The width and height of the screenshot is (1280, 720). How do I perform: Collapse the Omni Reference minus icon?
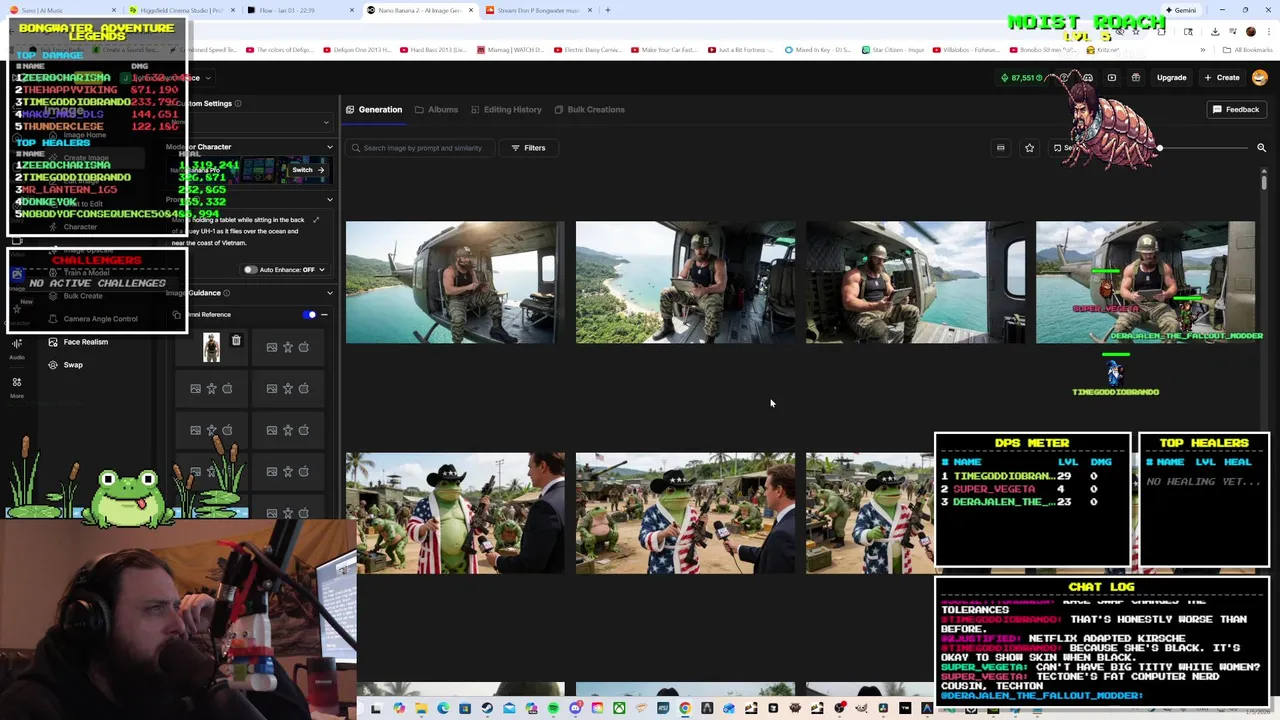click(324, 315)
